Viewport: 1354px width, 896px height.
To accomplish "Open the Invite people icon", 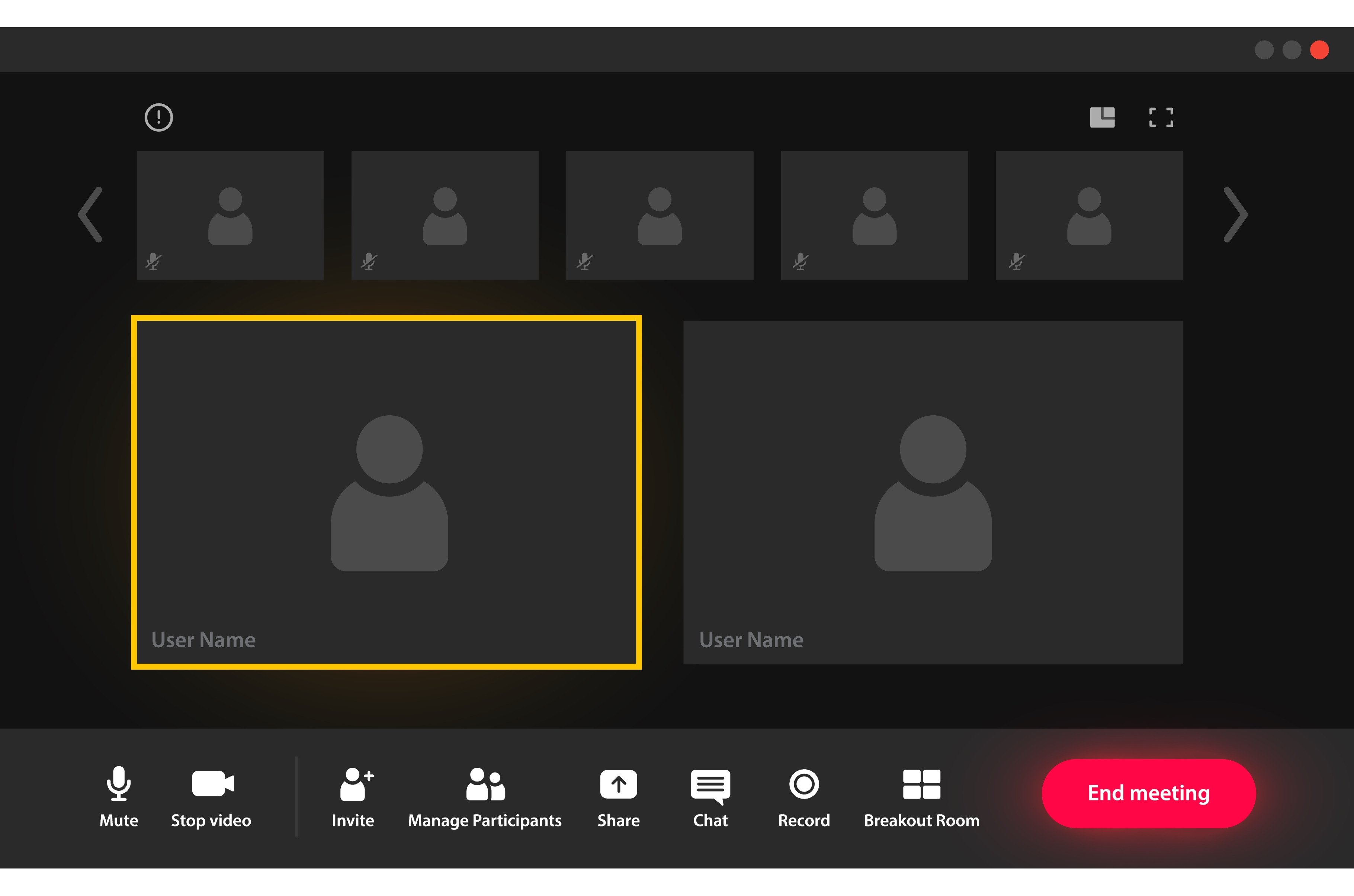I will (354, 784).
